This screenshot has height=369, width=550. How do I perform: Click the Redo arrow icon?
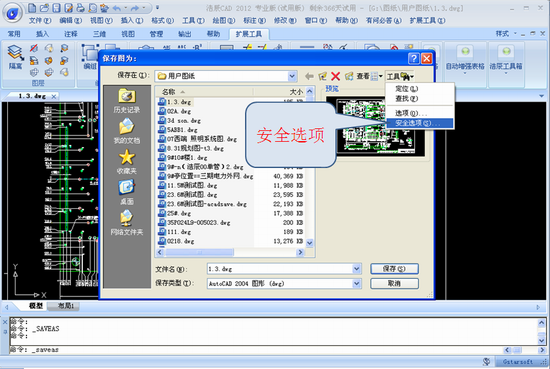click(x=135, y=8)
